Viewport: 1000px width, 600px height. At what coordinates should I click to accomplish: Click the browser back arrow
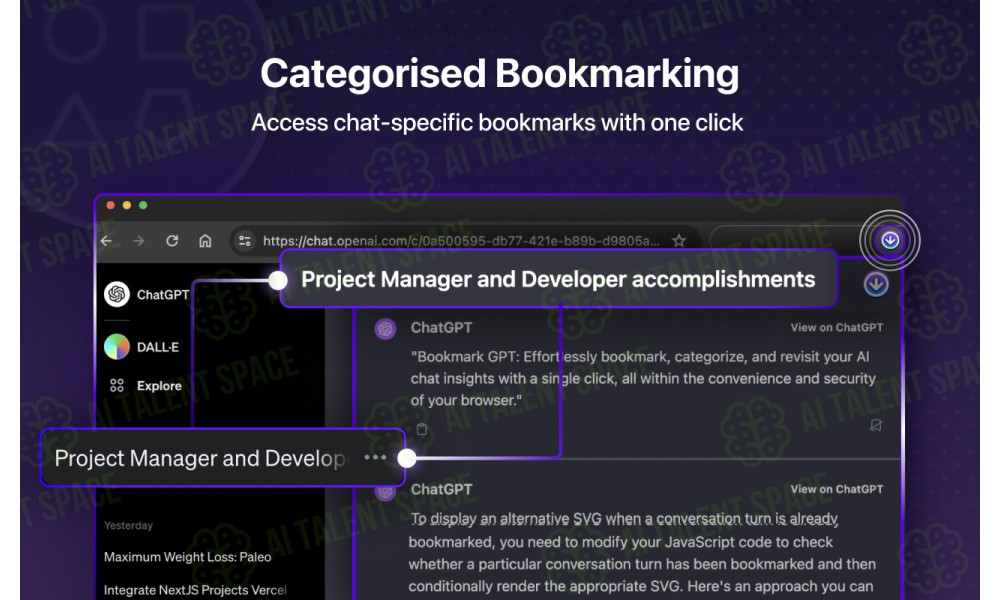[x=107, y=241]
